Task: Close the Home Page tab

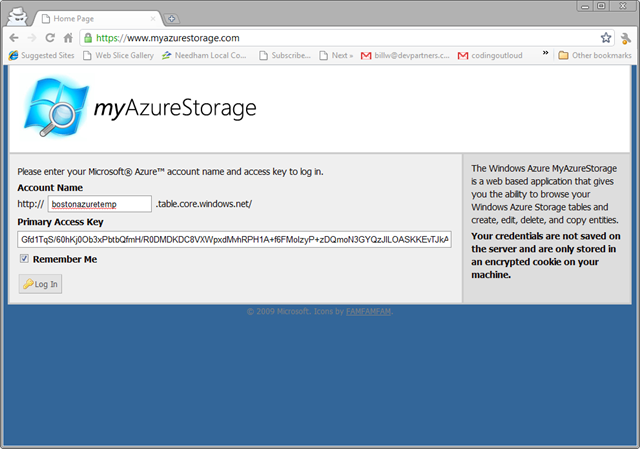Action: pyautogui.click(x=155, y=19)
